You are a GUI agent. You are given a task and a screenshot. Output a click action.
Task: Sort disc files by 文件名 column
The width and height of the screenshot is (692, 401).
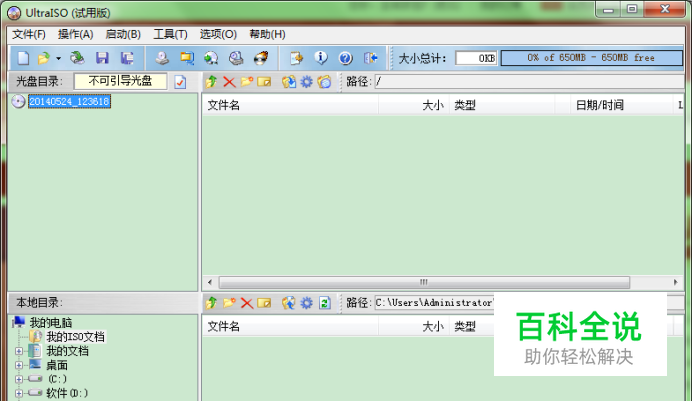[x=290, y=105]
